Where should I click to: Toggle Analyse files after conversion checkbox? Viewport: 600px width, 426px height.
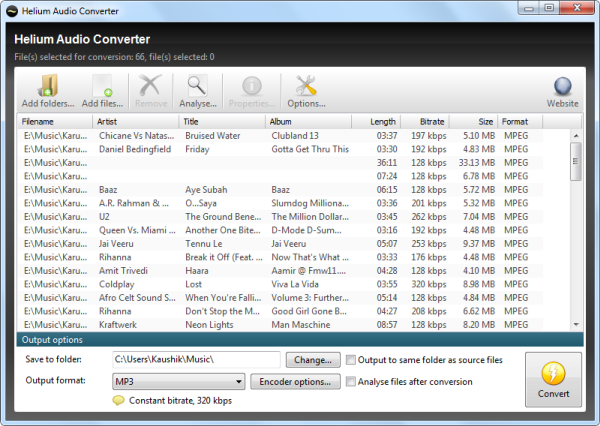352,381
